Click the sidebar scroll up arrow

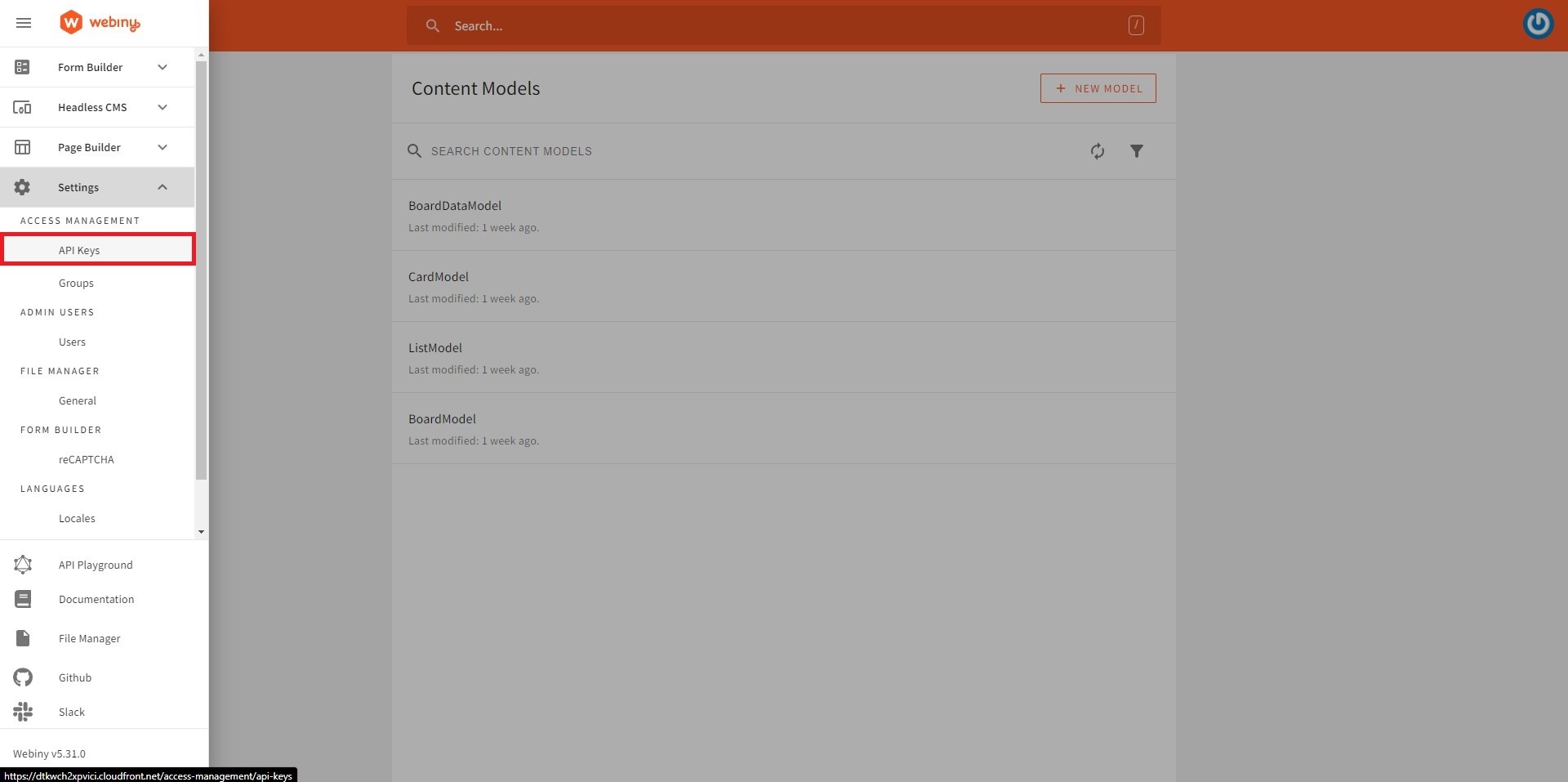(x=202, y=55)
